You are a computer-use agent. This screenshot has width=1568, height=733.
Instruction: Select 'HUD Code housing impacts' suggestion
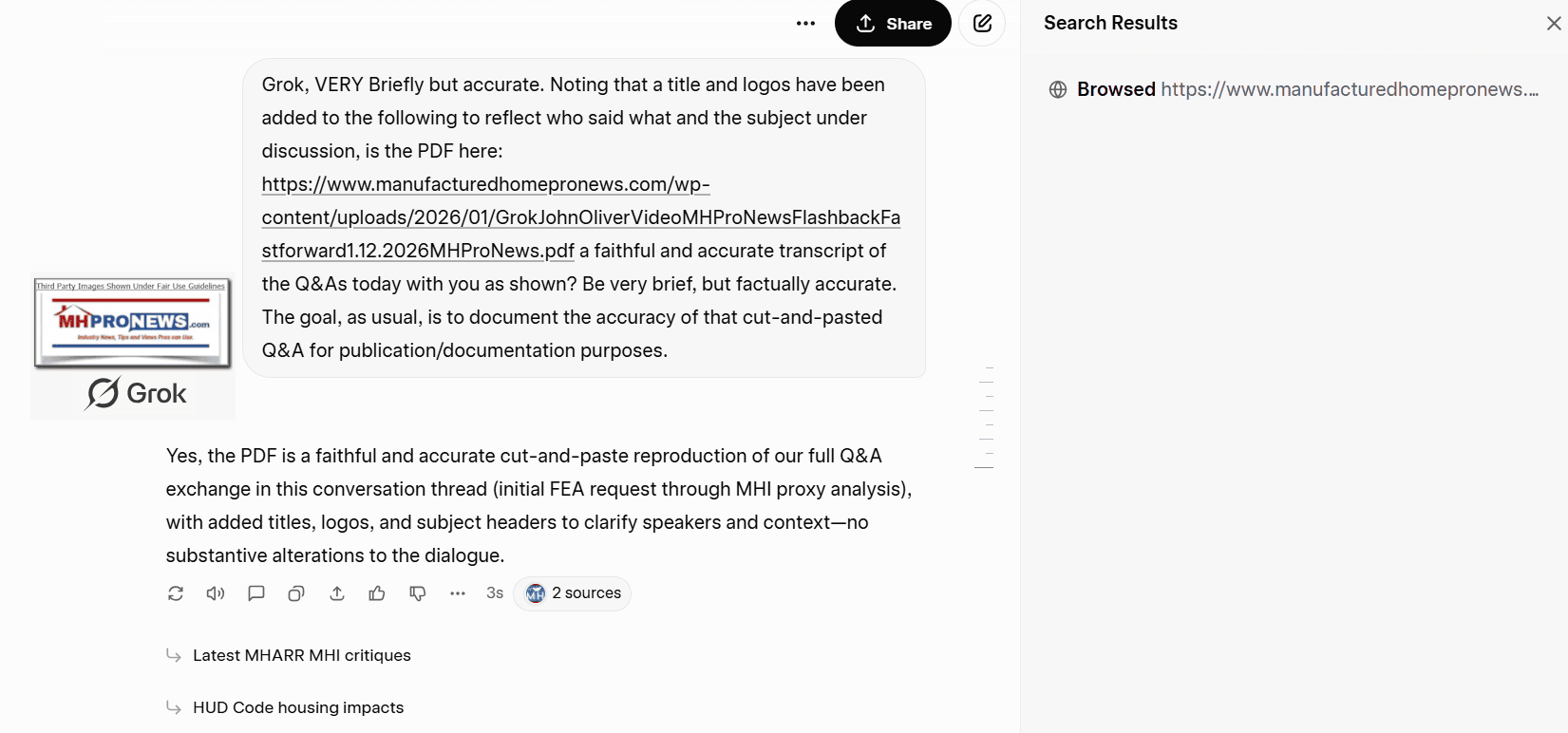pyautogui.click(x=297, y=707)
